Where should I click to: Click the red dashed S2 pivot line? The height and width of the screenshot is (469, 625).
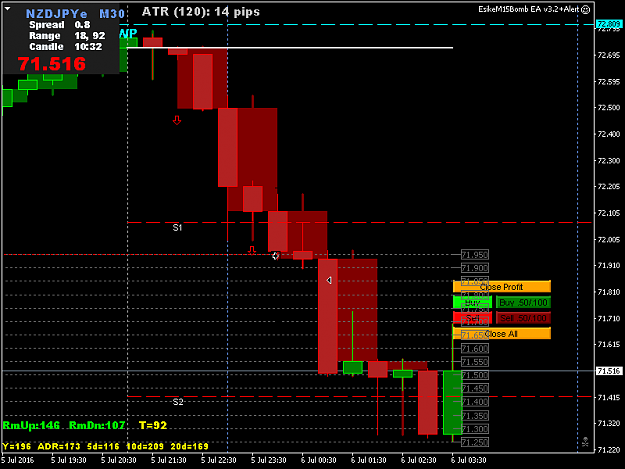(359, 396)
